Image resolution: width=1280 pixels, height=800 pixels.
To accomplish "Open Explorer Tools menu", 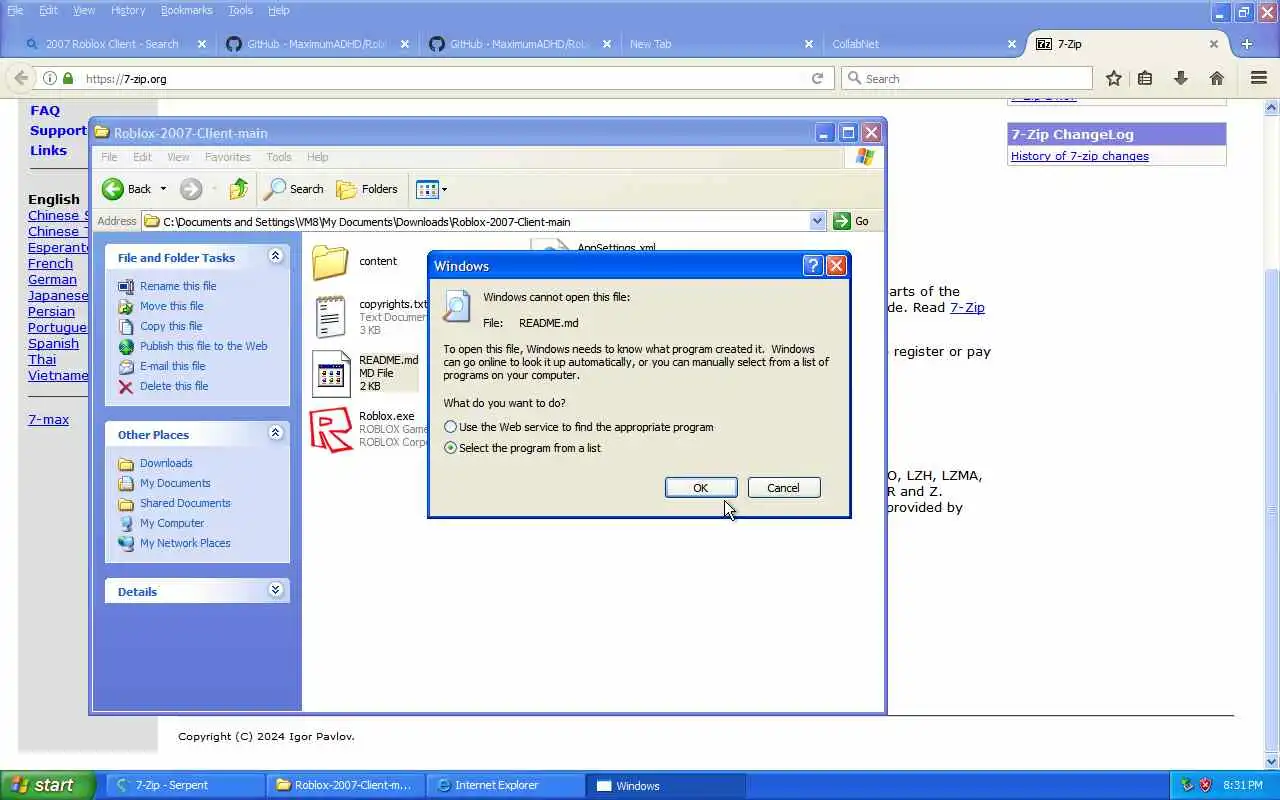I will point(279,157).
